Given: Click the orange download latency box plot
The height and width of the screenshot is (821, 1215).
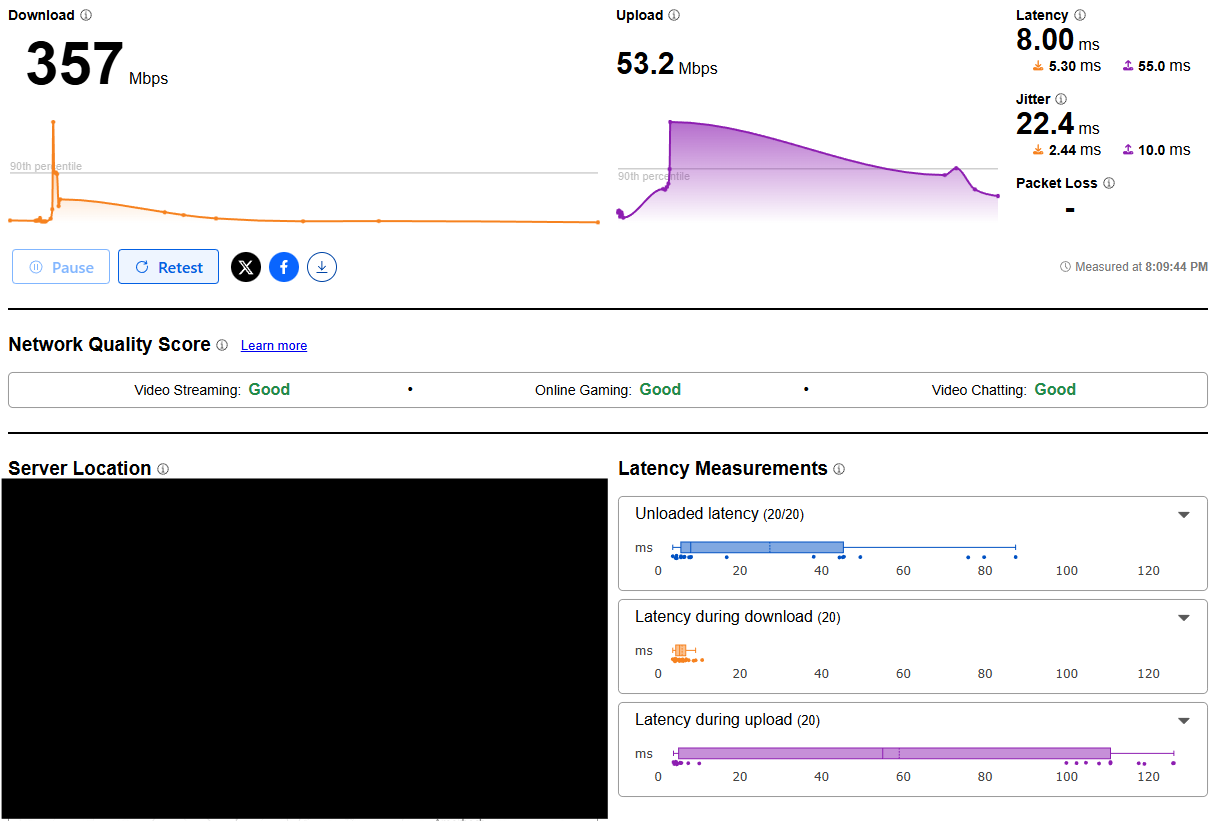Looking at the screenshot, I should point(682,650).
